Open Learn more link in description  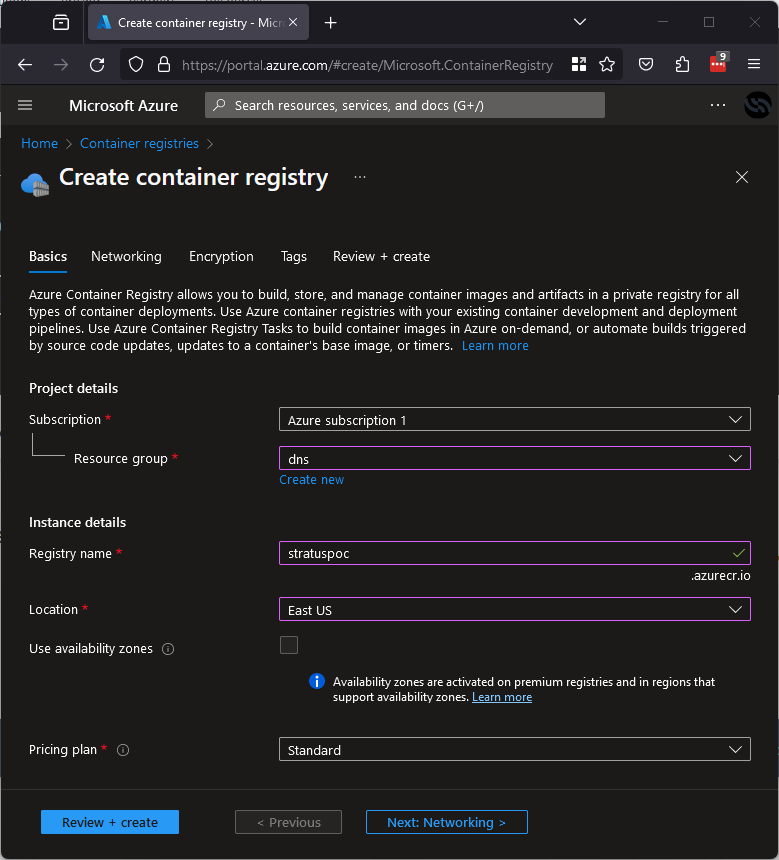point(495,346)
